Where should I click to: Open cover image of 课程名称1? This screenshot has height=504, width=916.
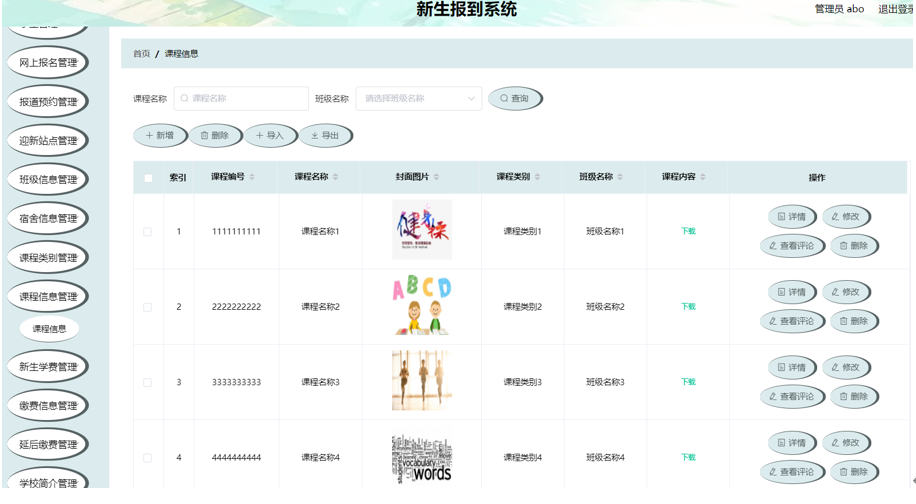point(422,230)
